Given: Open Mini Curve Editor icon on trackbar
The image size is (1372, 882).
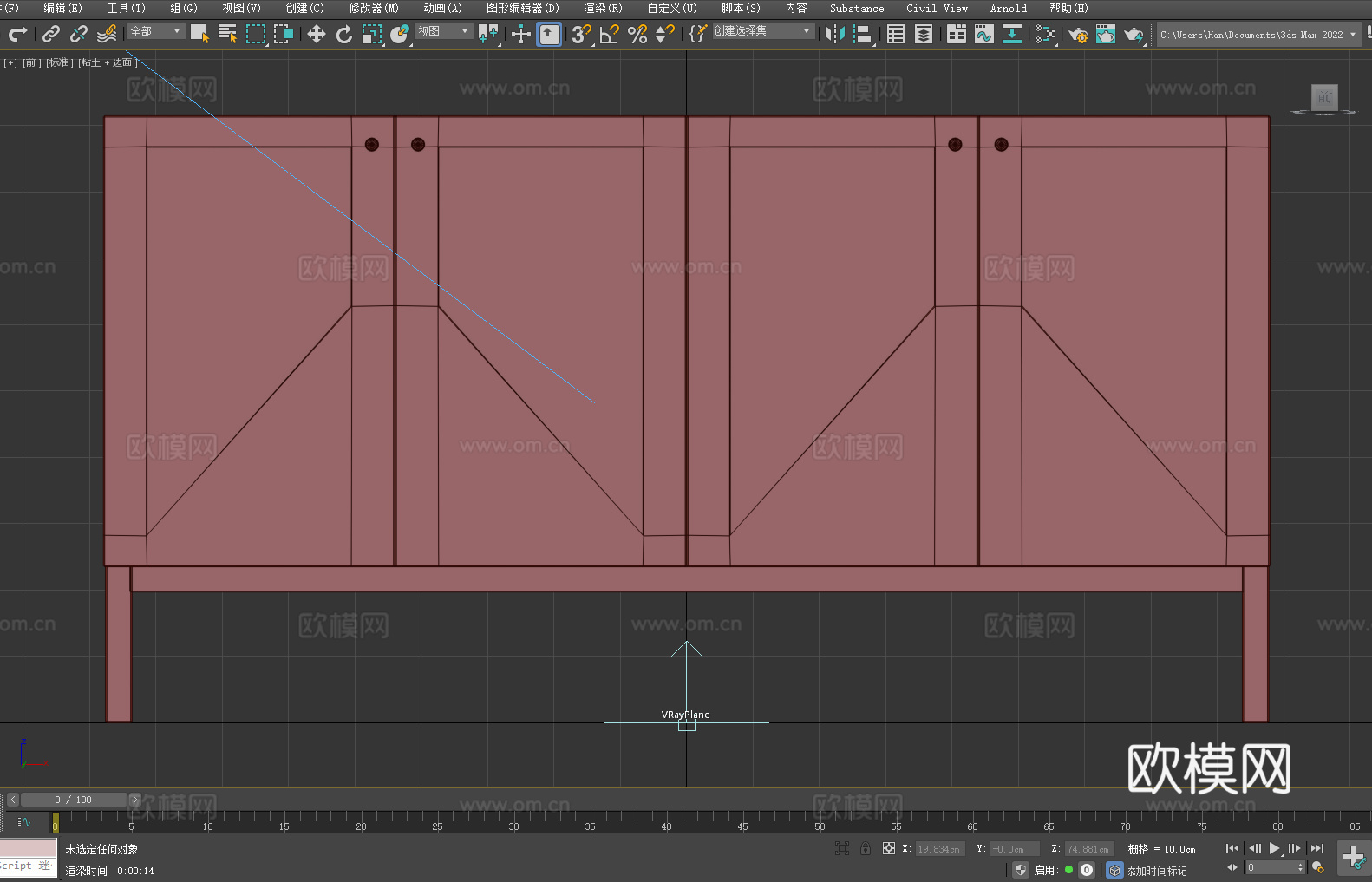Looking at the screenshot, I should coord(24,821).
